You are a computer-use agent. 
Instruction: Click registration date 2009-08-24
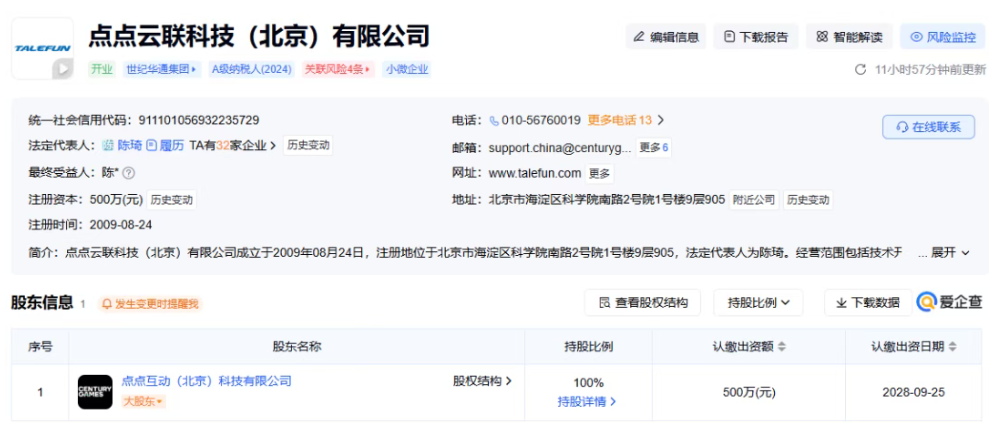pyautogui.click(x=121, y=224)
